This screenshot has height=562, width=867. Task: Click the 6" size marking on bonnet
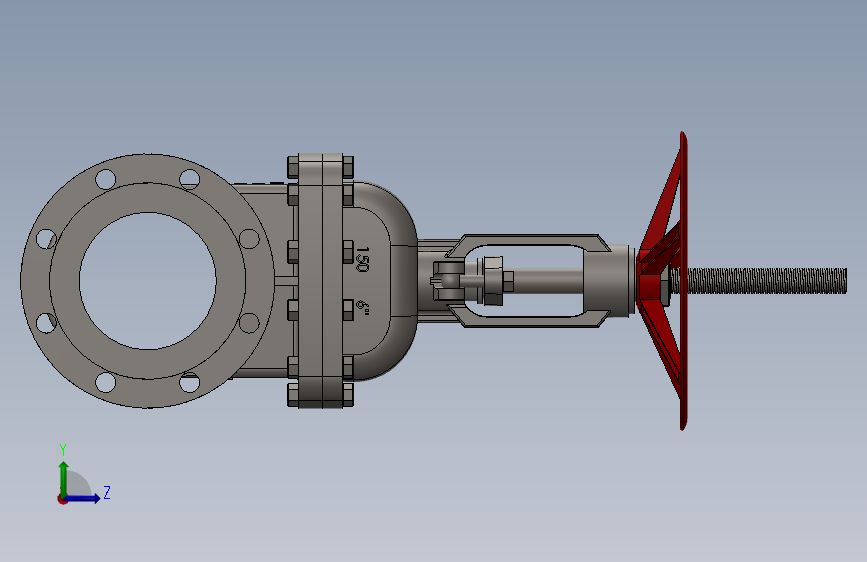(x=363, y=306)
